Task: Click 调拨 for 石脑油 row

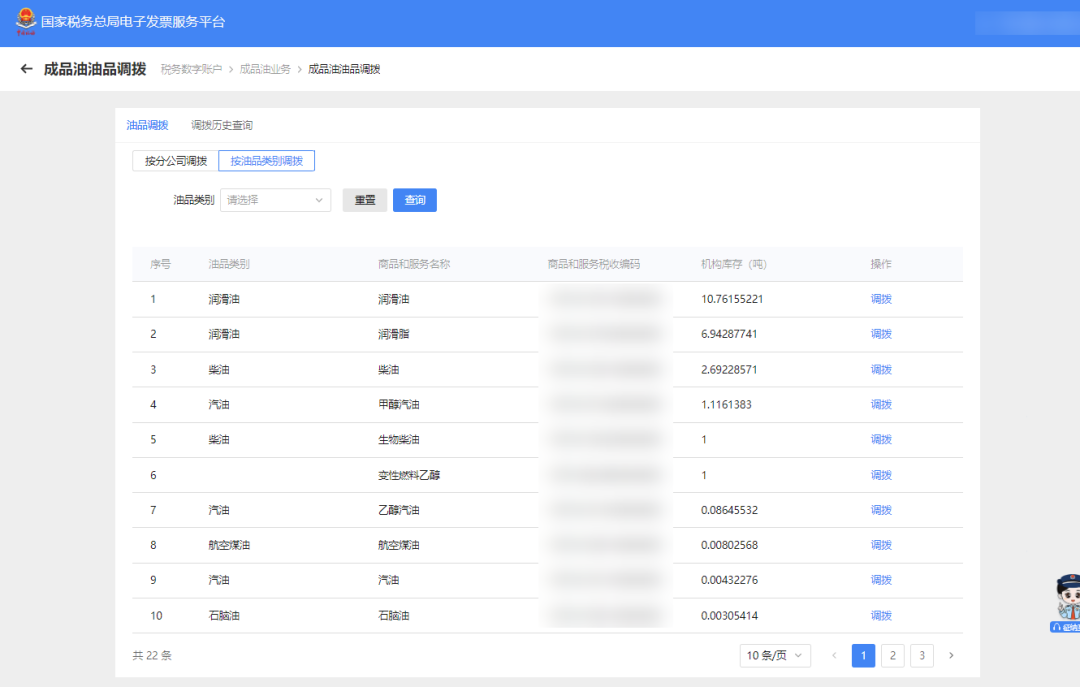Action: point(880,616)
